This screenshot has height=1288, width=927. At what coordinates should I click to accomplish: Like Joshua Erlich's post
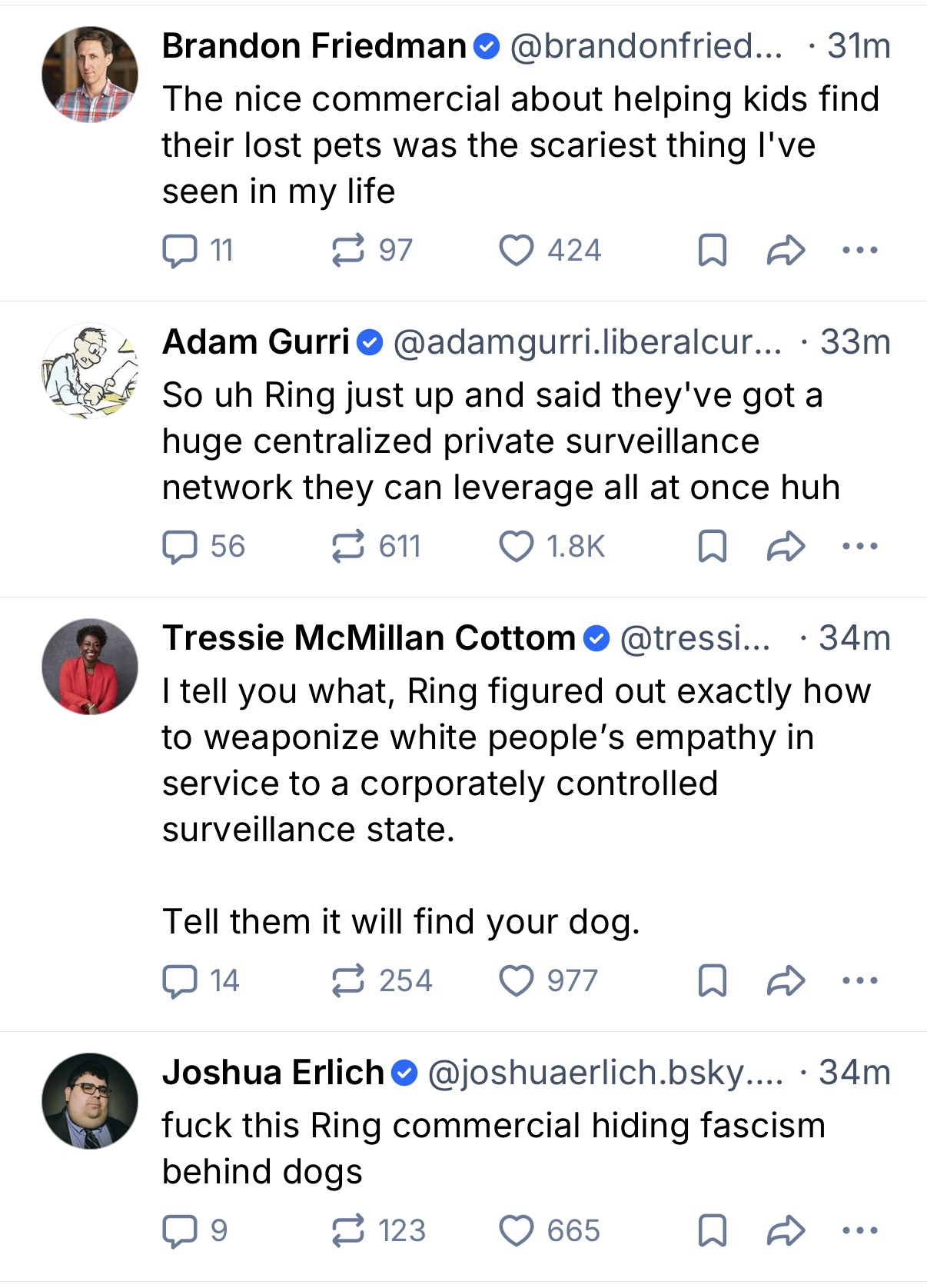tap(516, 1231)
